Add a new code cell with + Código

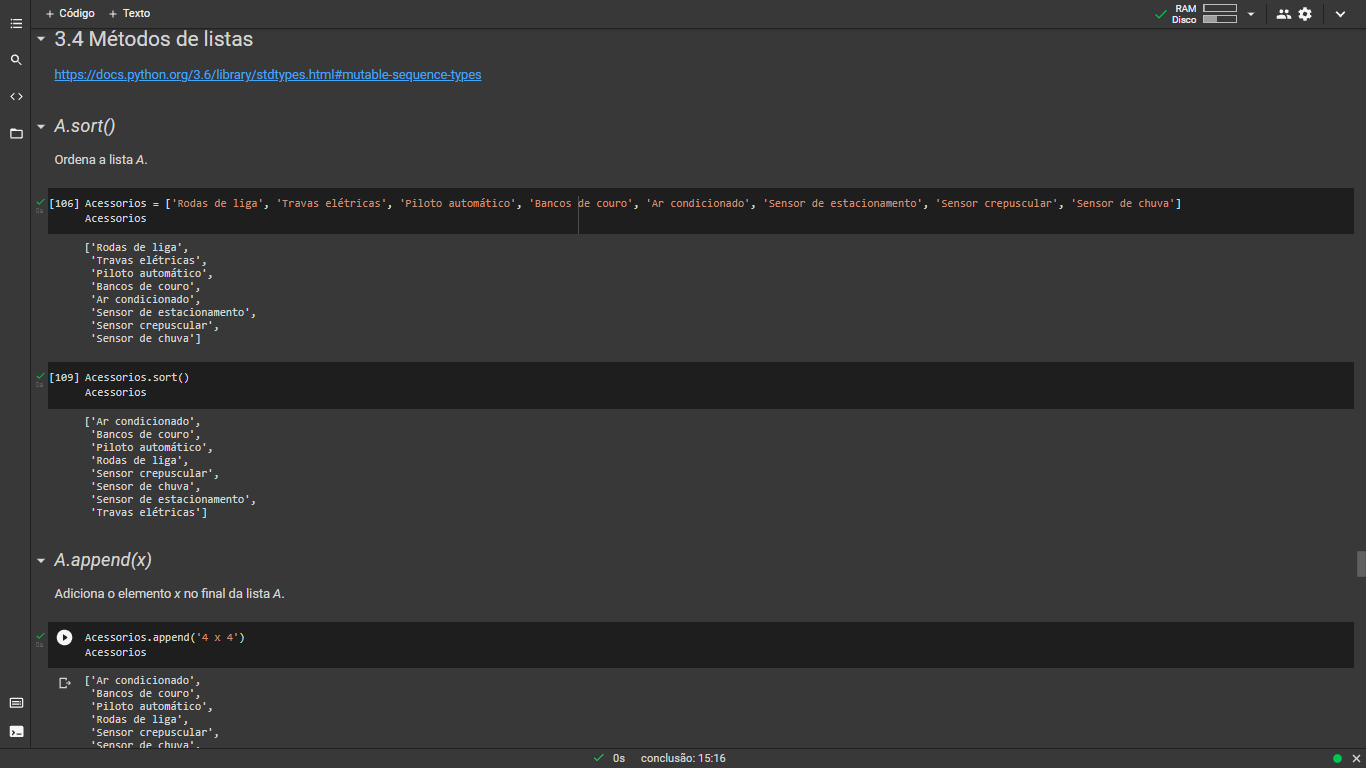pos(70,14)
